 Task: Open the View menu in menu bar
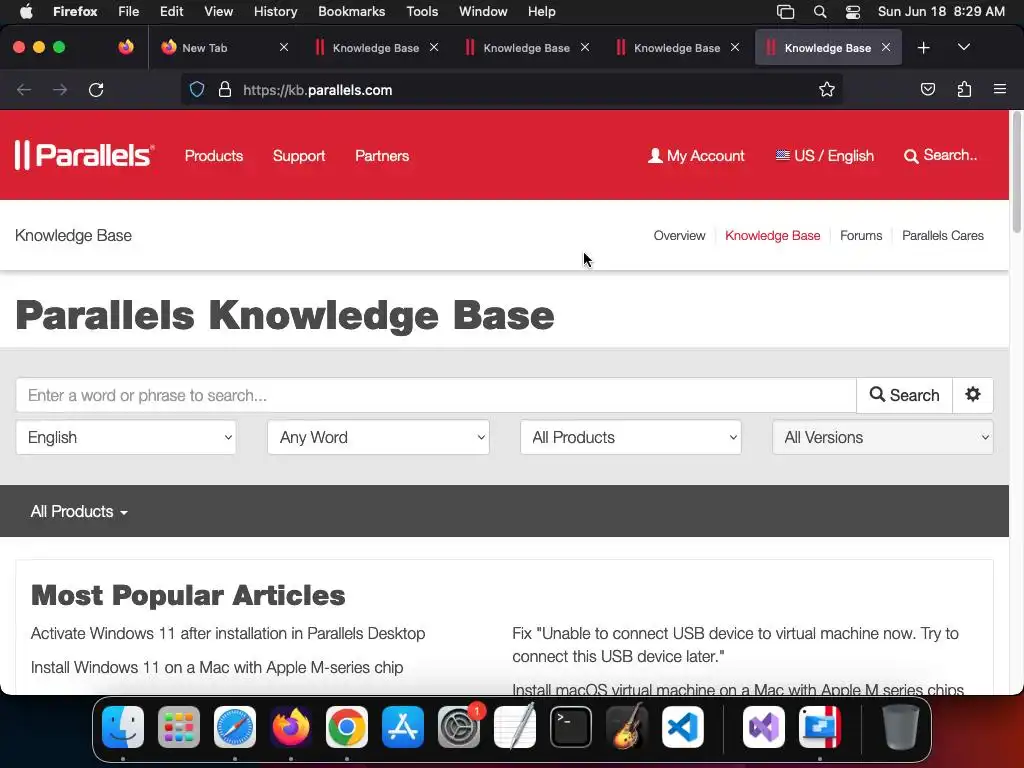pos(218,12)
